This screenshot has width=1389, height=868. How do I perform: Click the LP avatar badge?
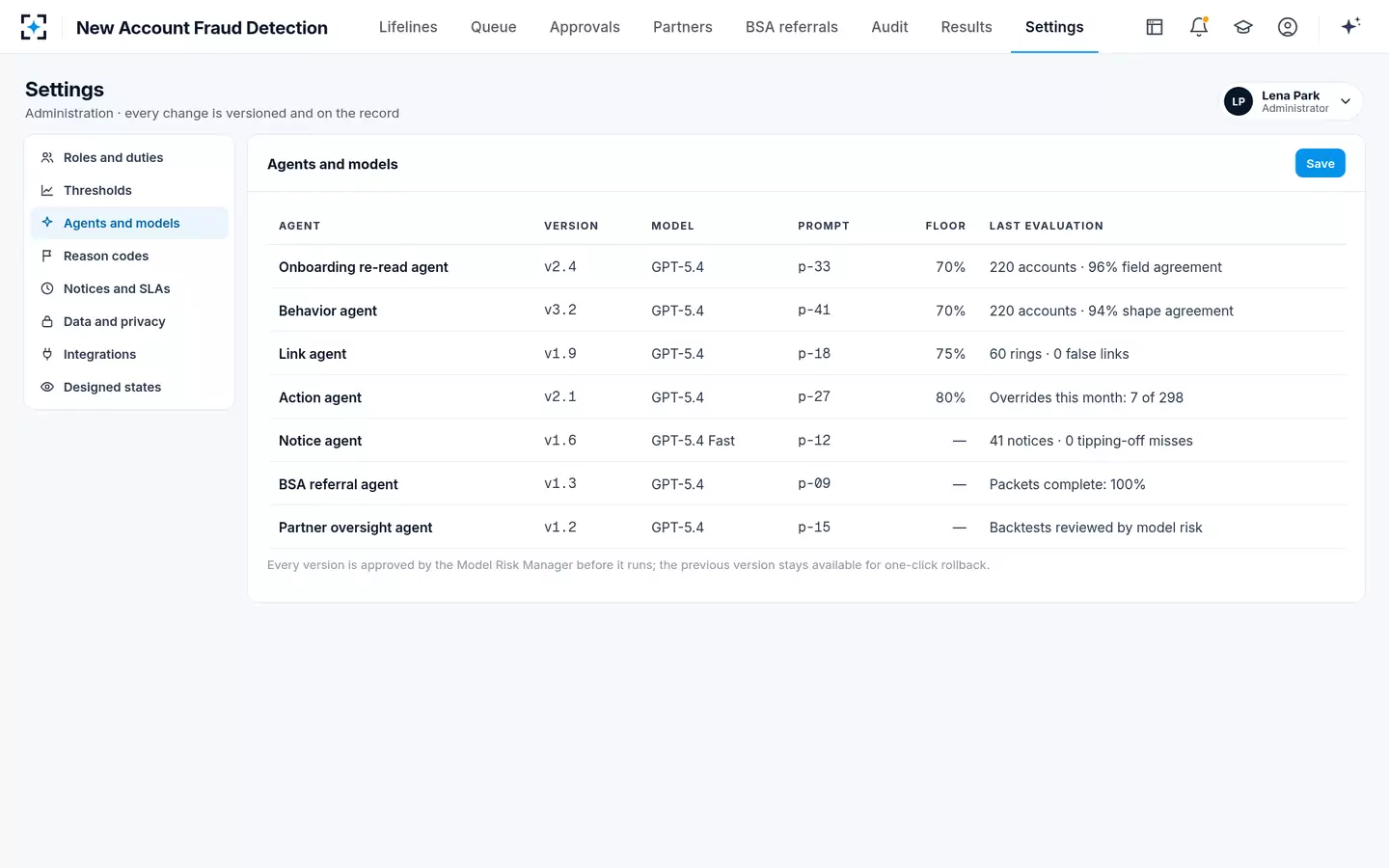pyautogui.click(x=1239, y=101)
